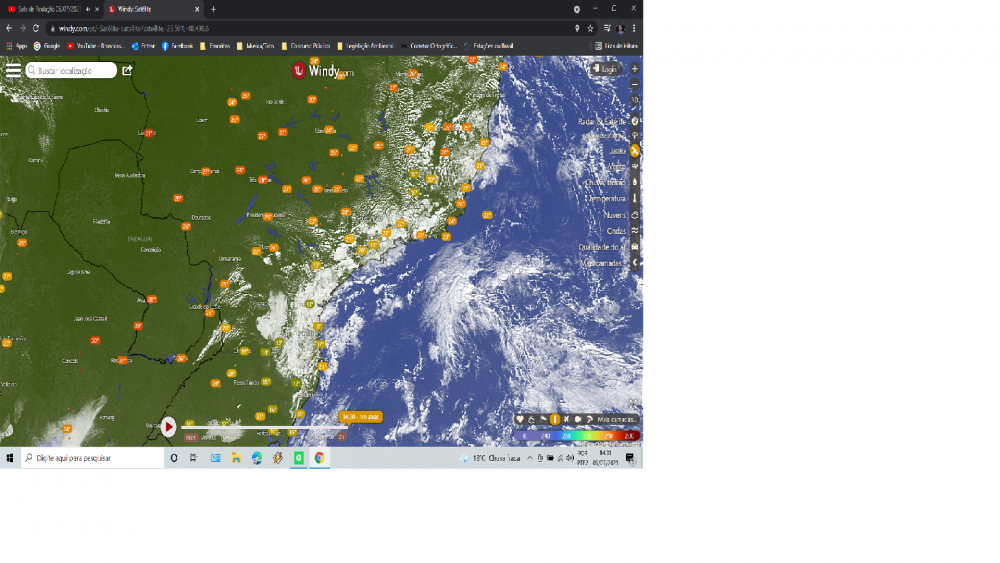Toggle the active Satélite layer button

tap(635, 150)
